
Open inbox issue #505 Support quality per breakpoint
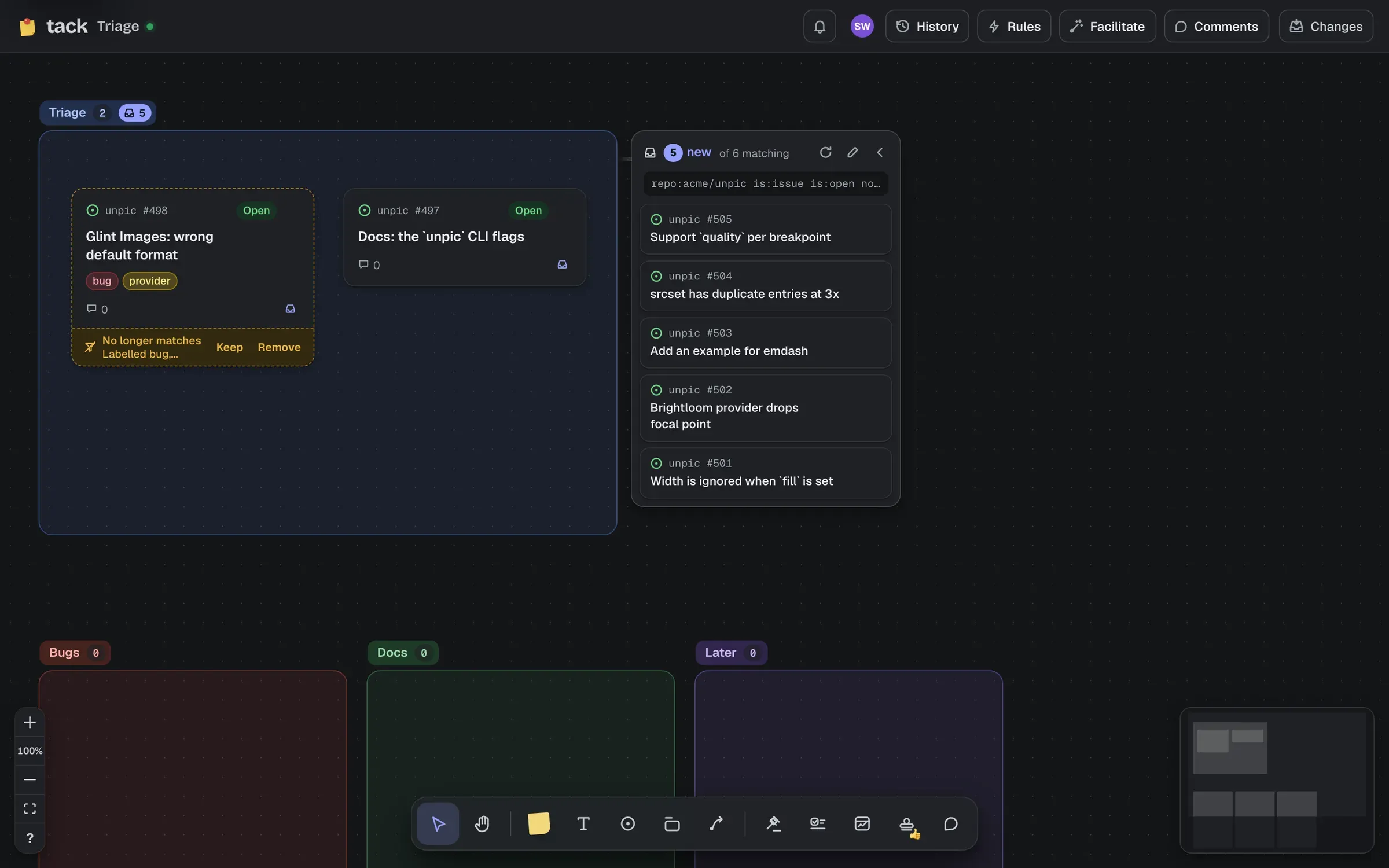pyautogui.click(x=765, y=229)
